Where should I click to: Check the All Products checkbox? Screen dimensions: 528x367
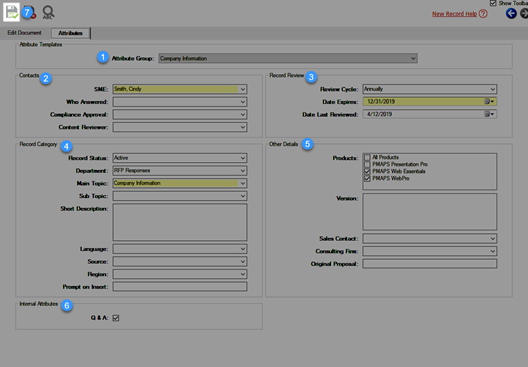(367, 157)
